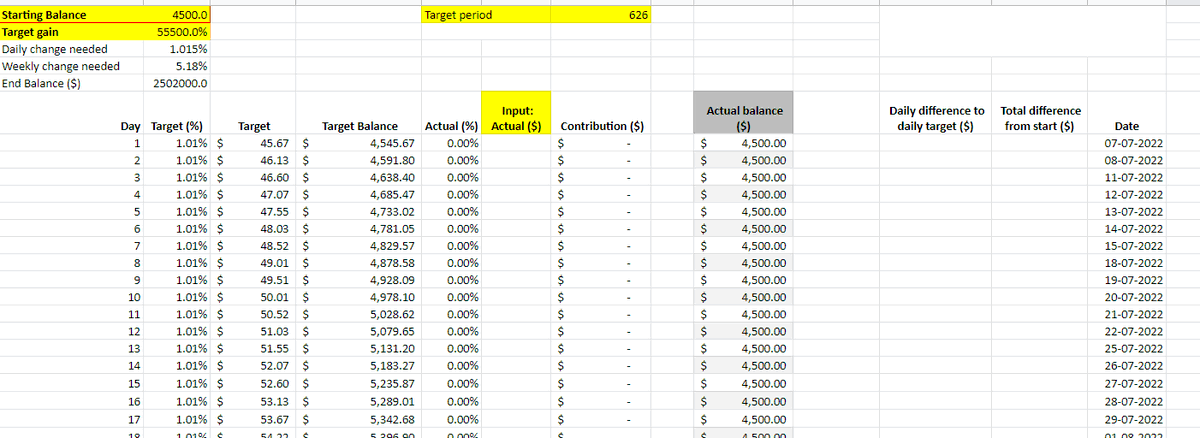The height and width of the screenshot is (438, 1200).
Task: Click the Target gain label cell
Action: click(x=72, y=32)
